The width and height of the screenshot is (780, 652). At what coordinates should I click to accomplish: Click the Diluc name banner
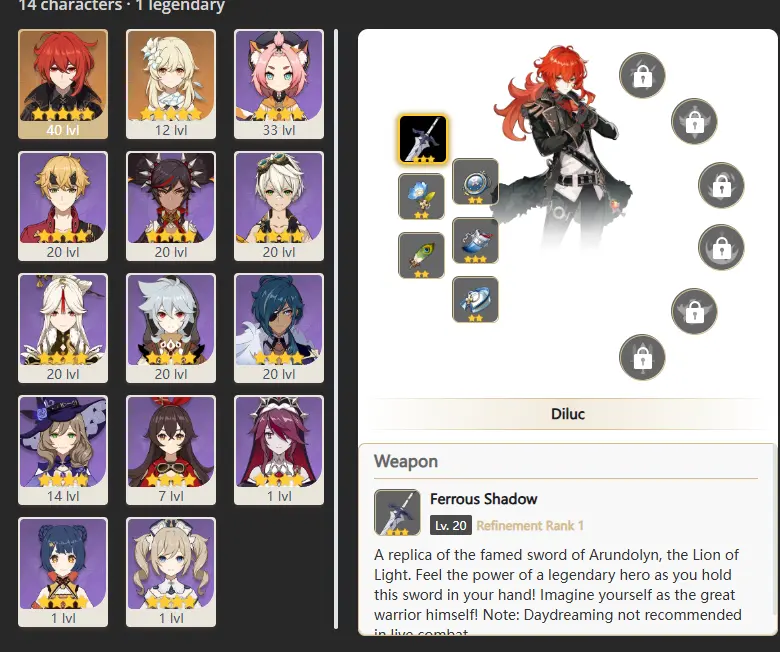[568, 414]
